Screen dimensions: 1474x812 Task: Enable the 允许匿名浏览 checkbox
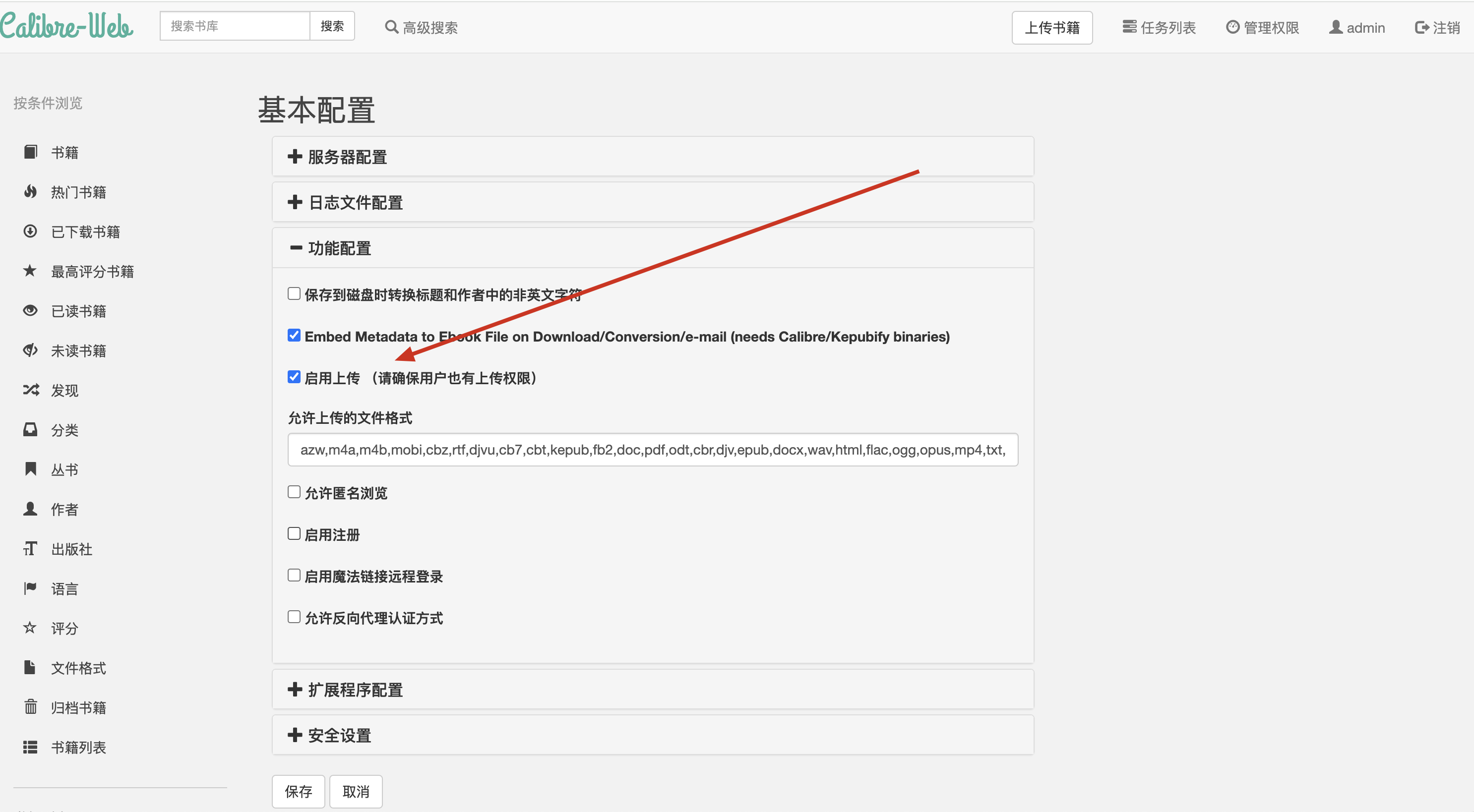[294, 492]
